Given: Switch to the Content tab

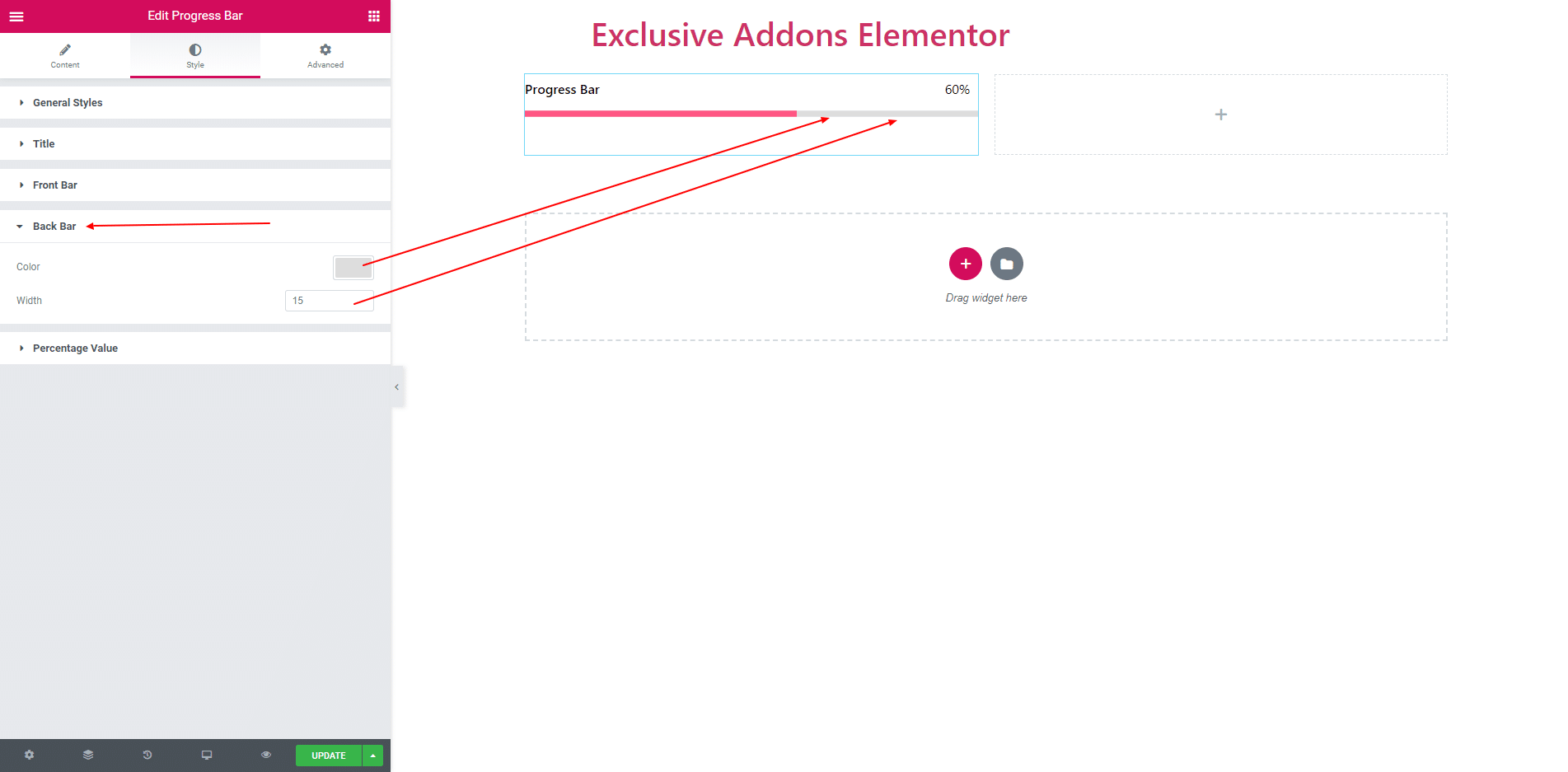Looking at the screenshot, I should coord(65,55).
